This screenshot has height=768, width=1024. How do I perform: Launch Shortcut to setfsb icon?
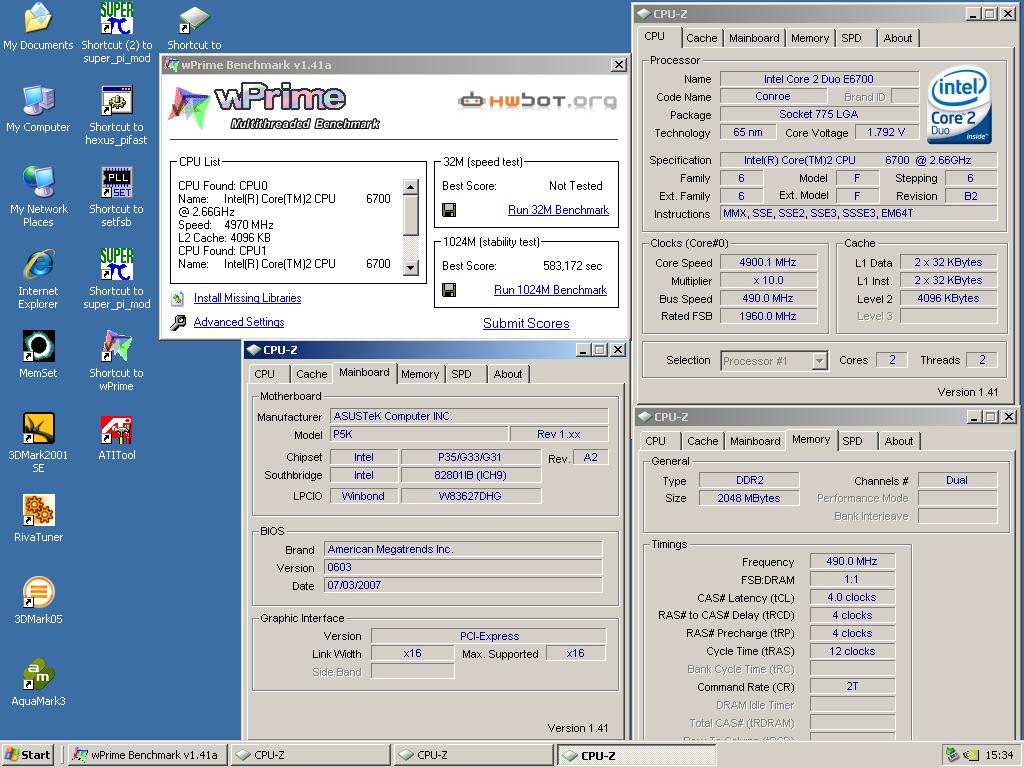coord(116,197)
